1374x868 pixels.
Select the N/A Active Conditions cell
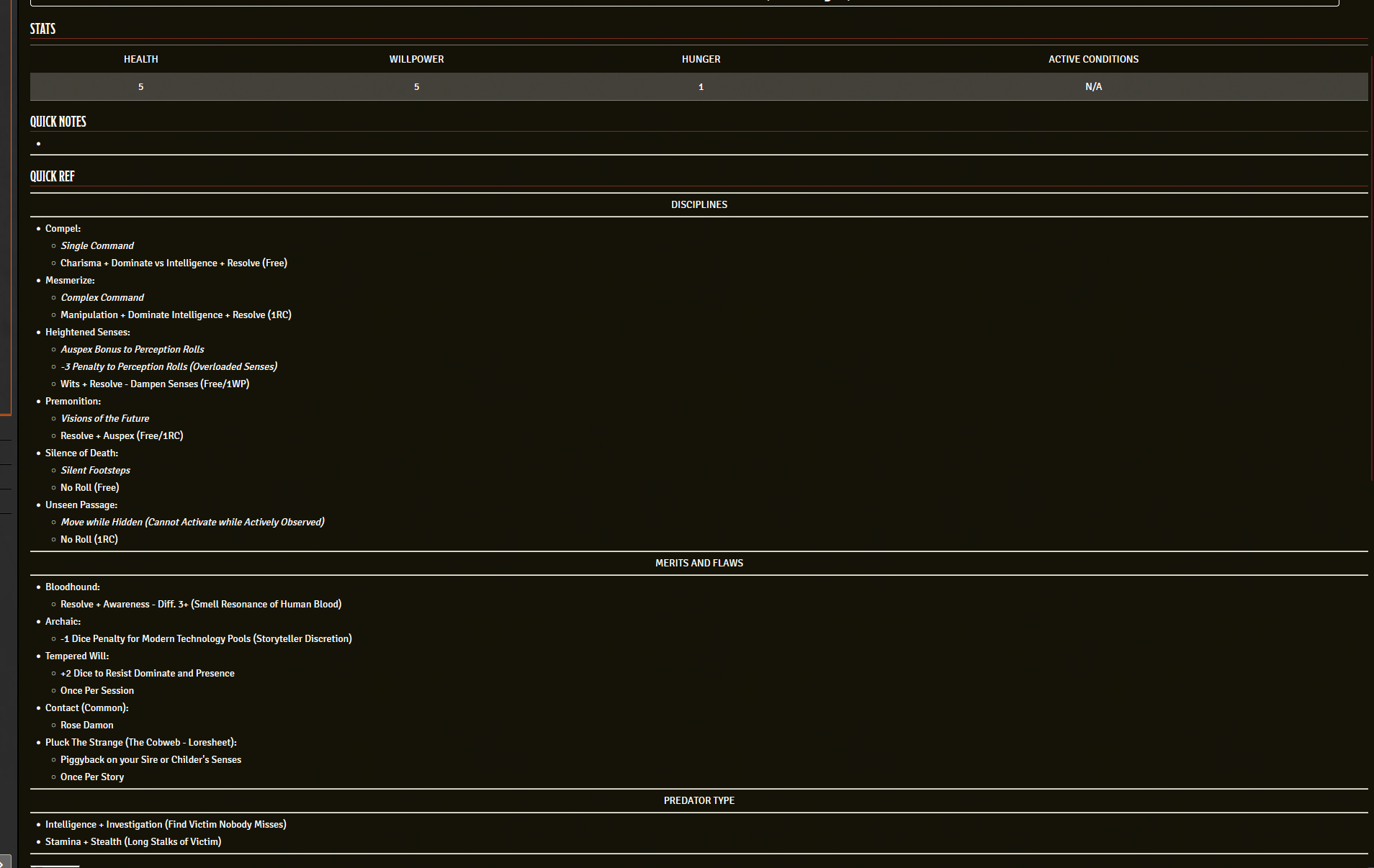(1092, 87)
